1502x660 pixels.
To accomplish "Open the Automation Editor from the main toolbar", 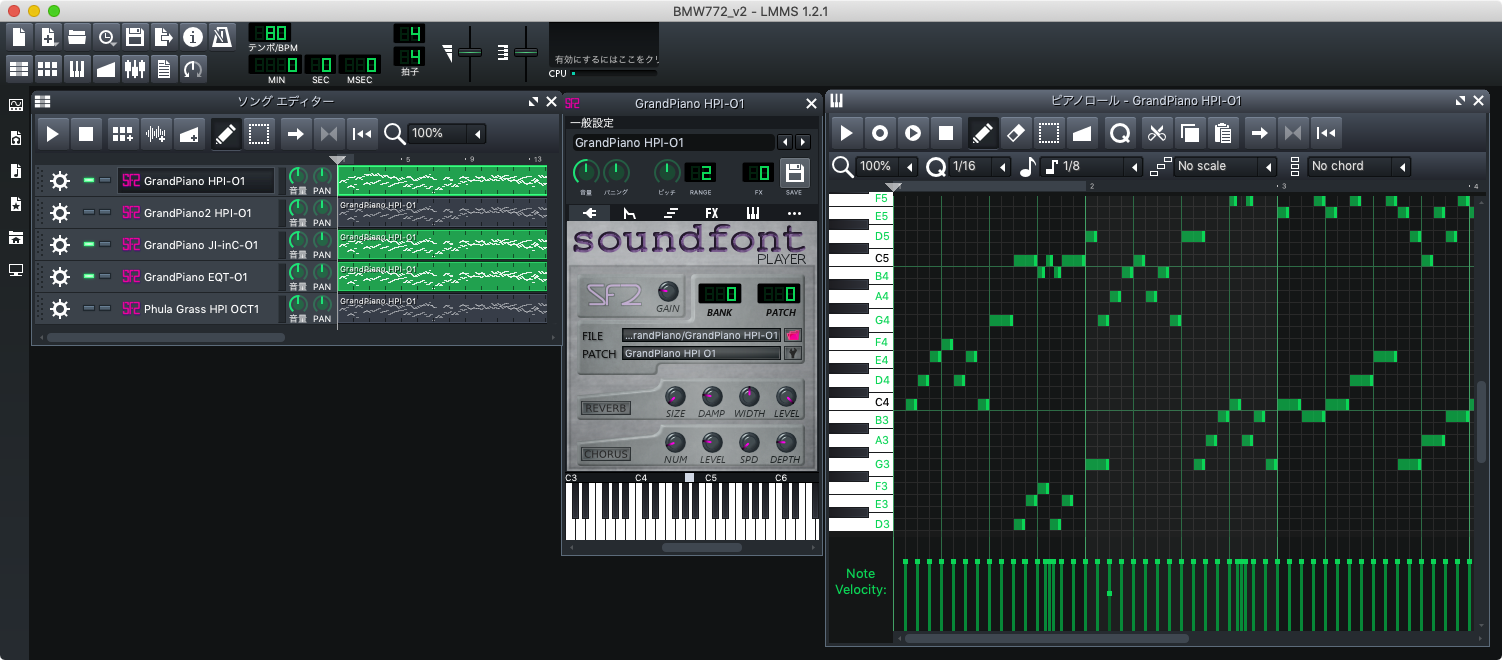I will point(106,68).
